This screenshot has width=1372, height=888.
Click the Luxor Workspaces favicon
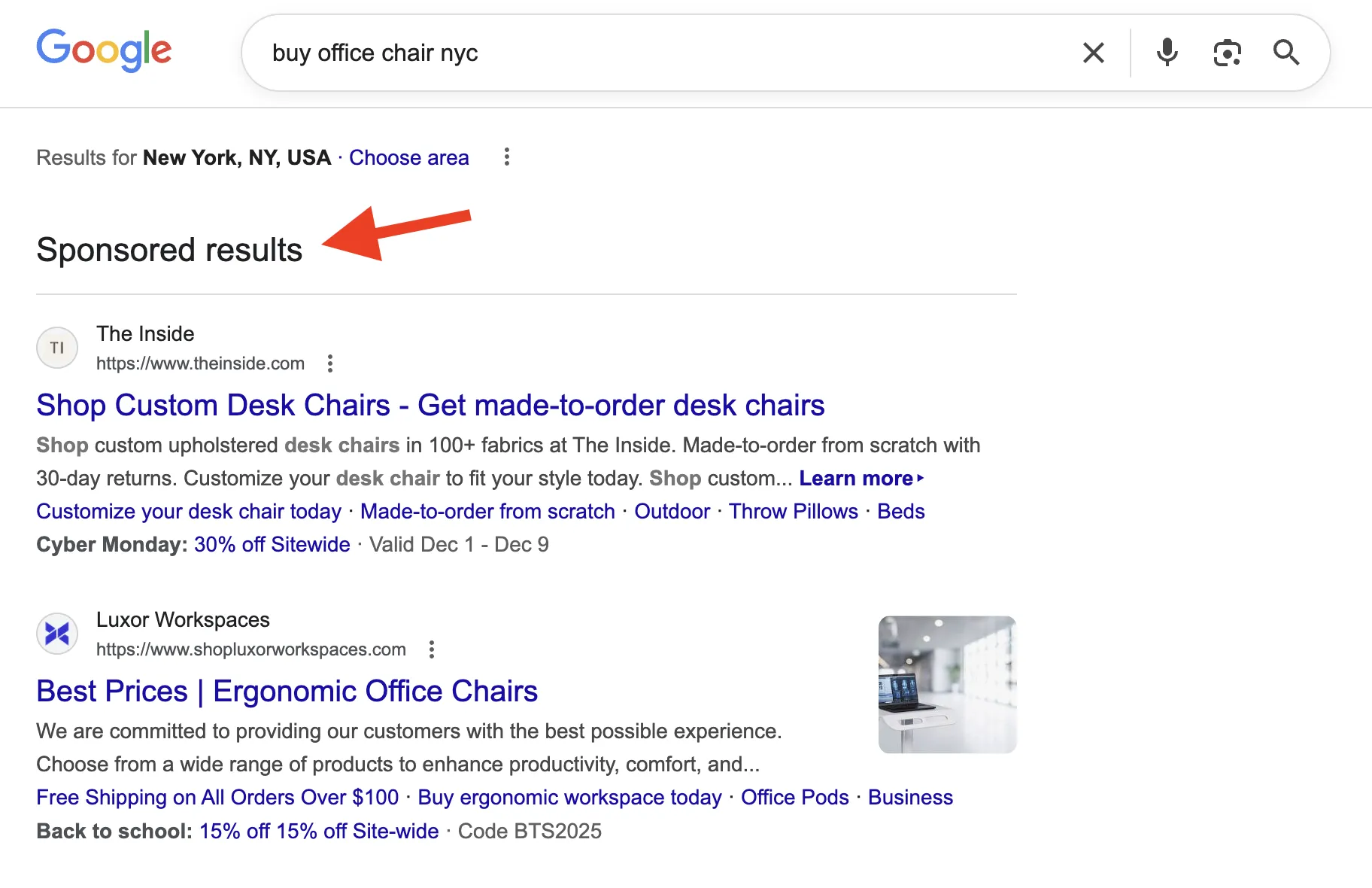[x=56, y=633]
